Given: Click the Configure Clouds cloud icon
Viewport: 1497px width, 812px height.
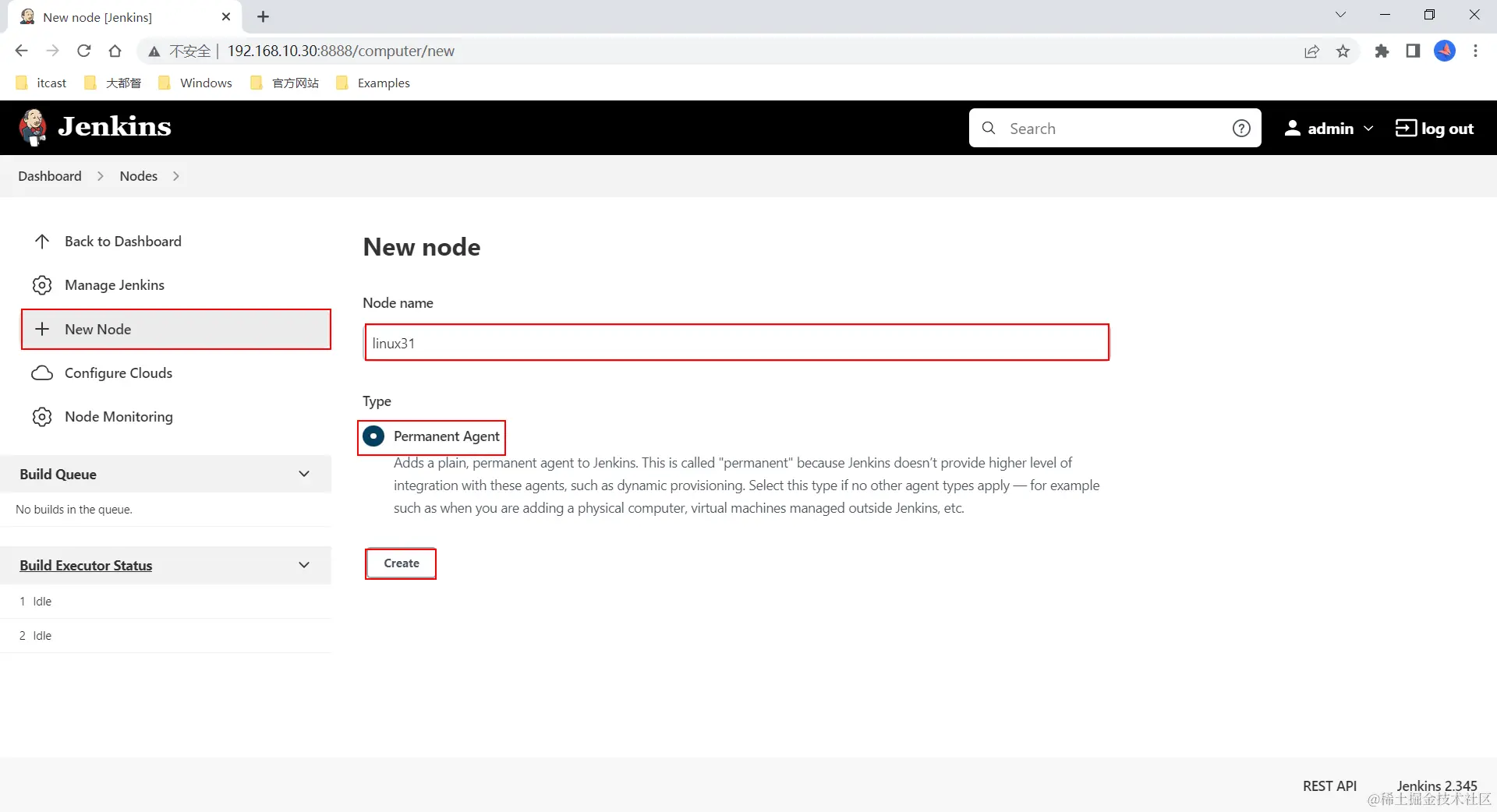Looking at the screenshot, I should coord(42,373).
